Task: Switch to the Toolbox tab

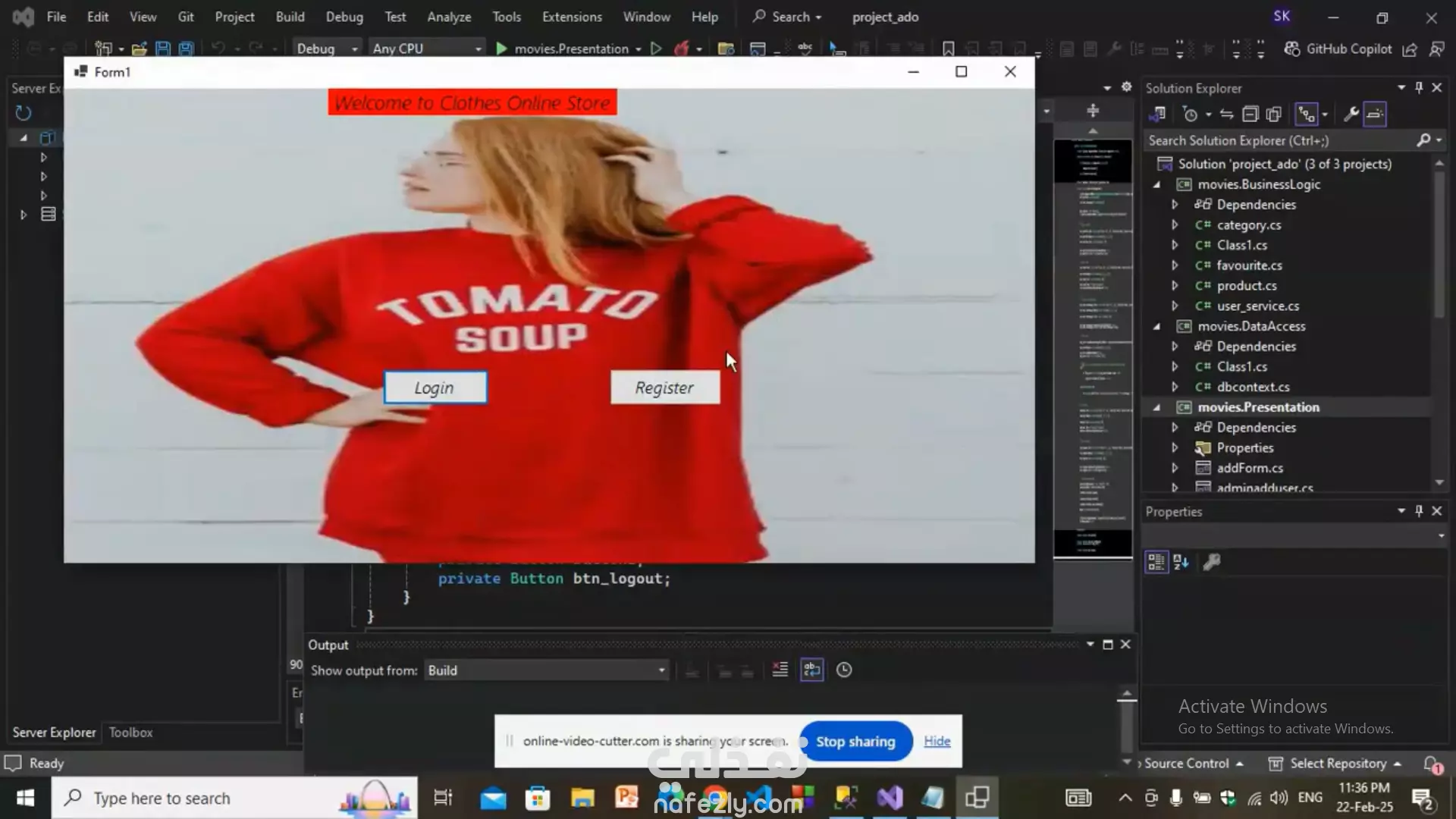Action: [130, 733]
